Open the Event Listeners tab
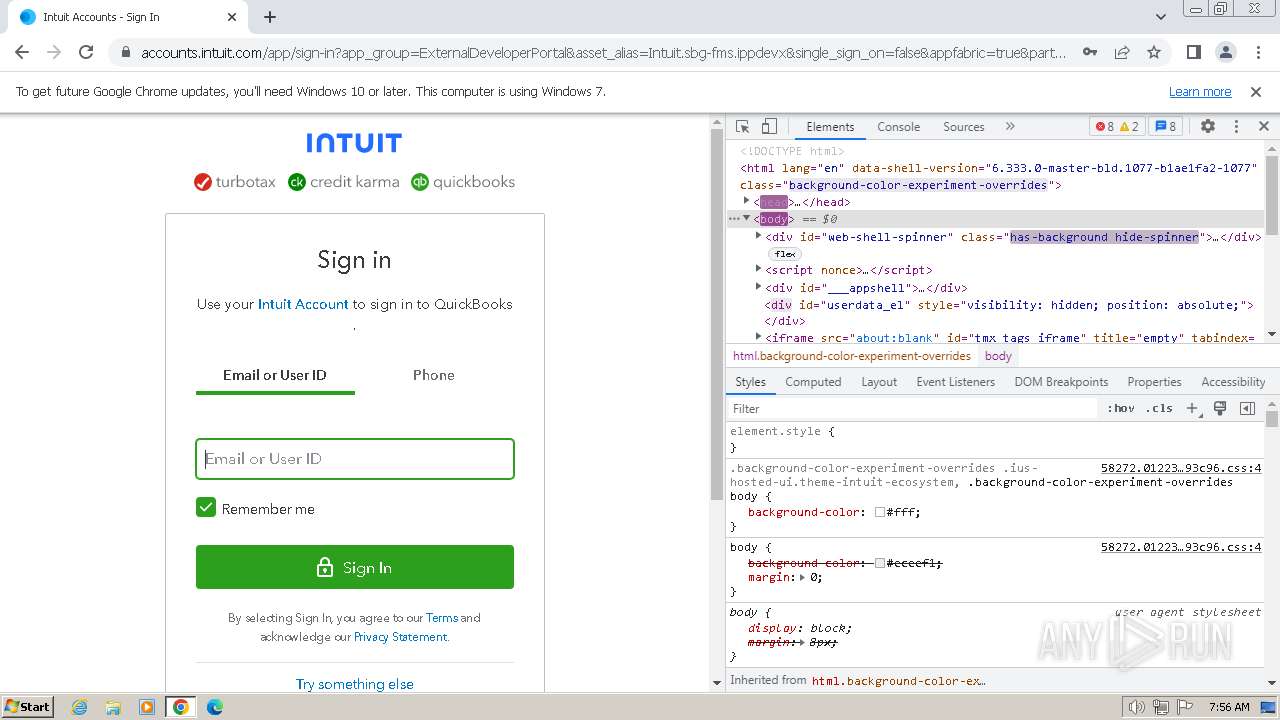The width and height of the screenshot is (1280, 720). pos(955,382)
